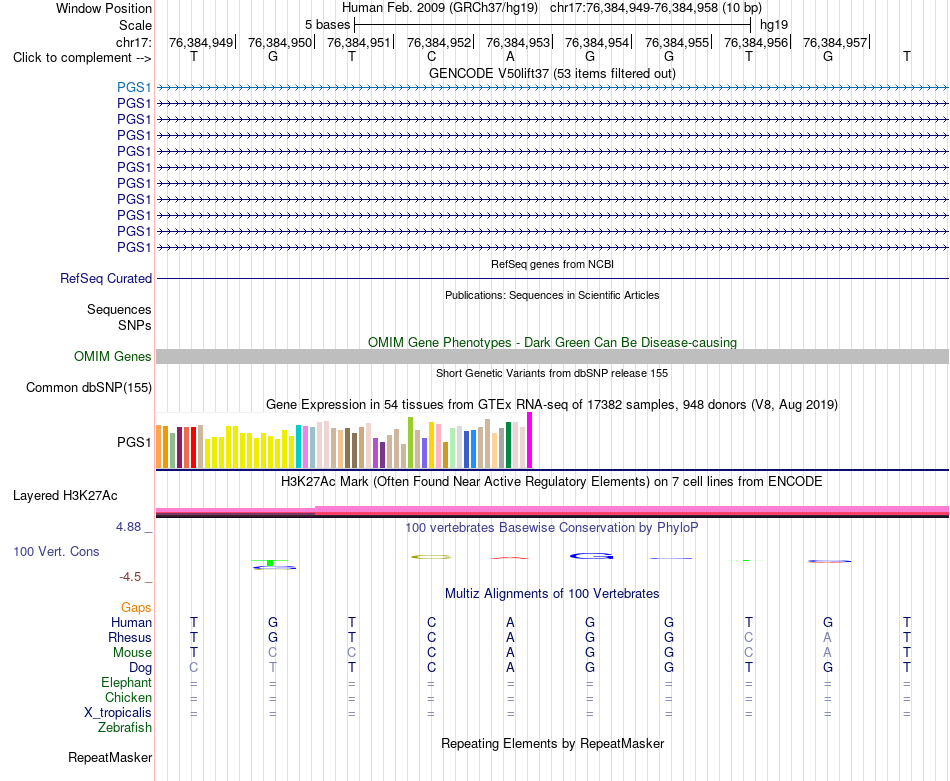Click the light blue PGS1 transcript label
This screenshot has height=781, width=950.
tap(134, 87)
